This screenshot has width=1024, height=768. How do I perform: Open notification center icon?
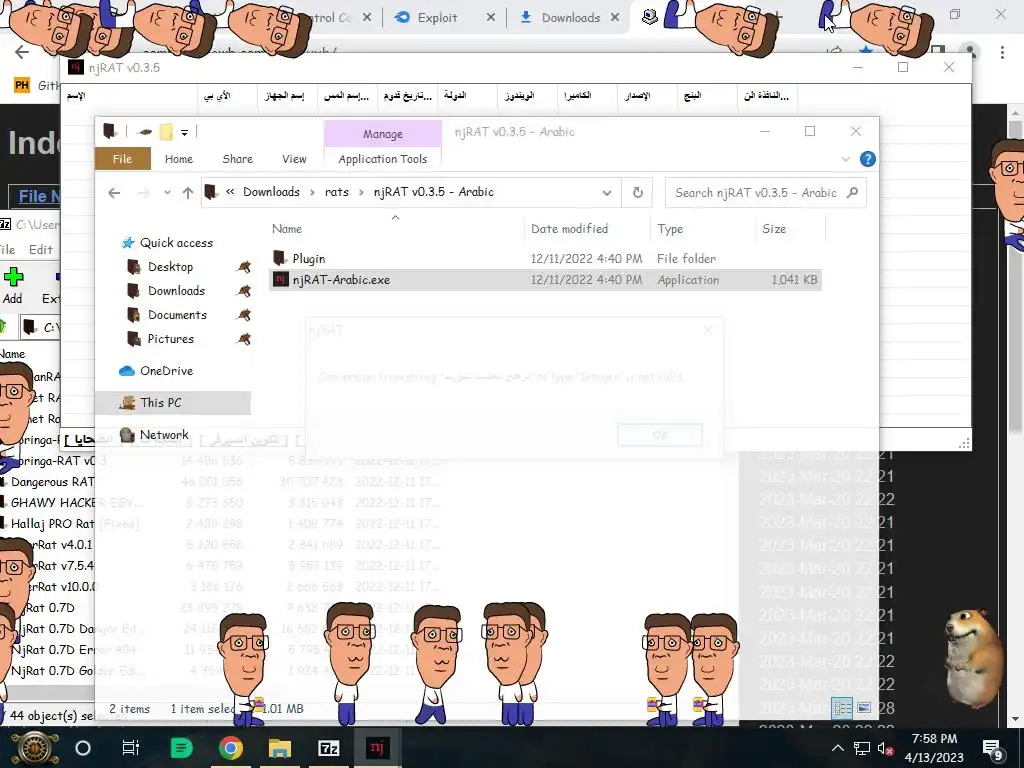pos(993,749)
